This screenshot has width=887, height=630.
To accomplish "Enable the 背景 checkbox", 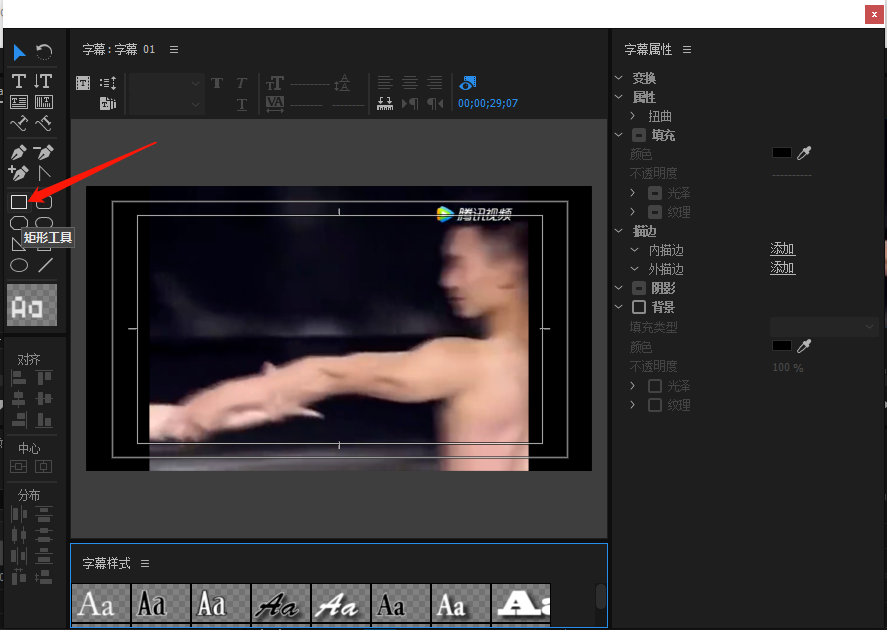I will pos(639,307).
